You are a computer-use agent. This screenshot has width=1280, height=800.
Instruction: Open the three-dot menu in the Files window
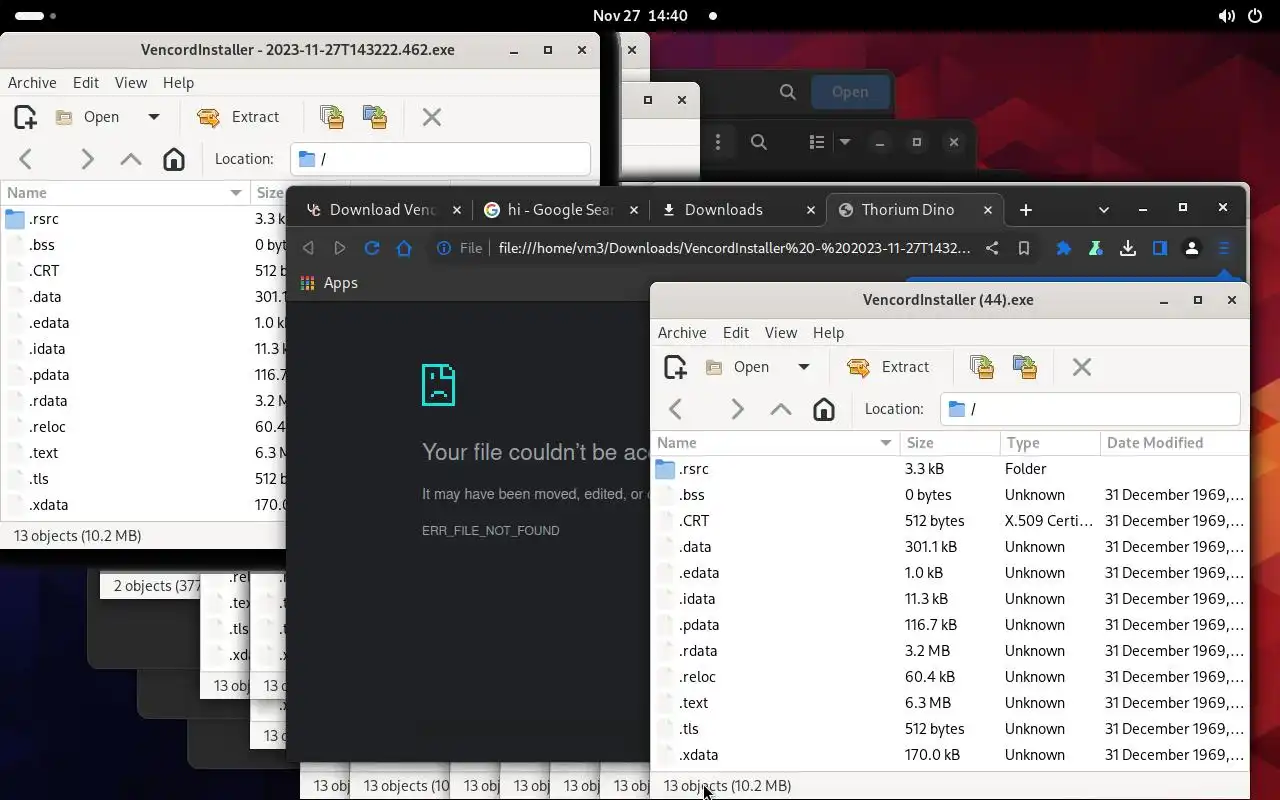[x=718, y=142]
